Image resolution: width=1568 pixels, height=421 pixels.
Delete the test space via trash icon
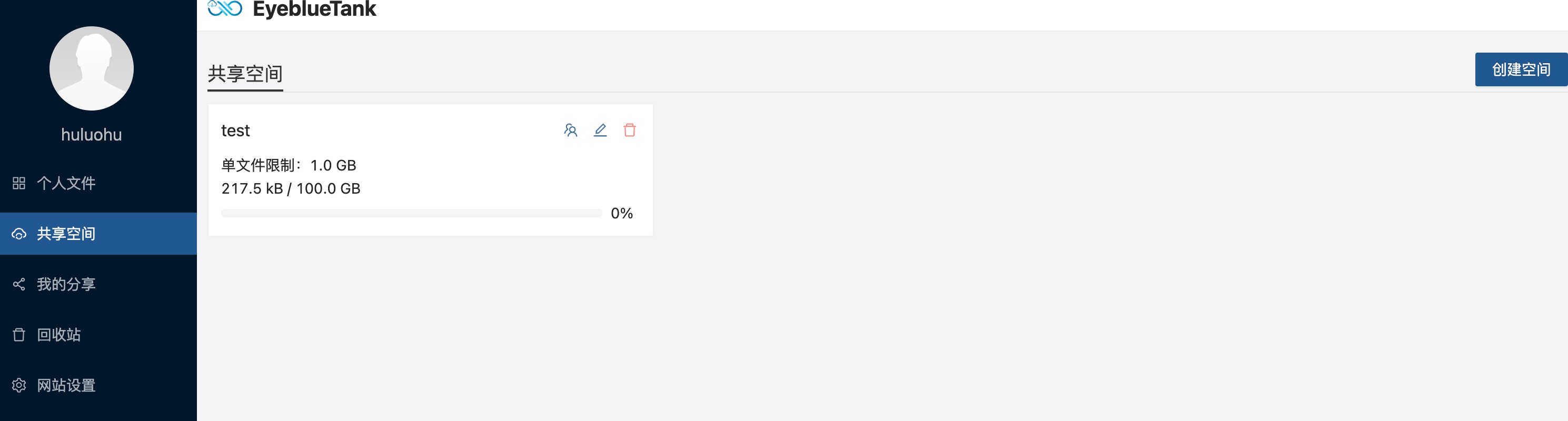click(630, 130)
